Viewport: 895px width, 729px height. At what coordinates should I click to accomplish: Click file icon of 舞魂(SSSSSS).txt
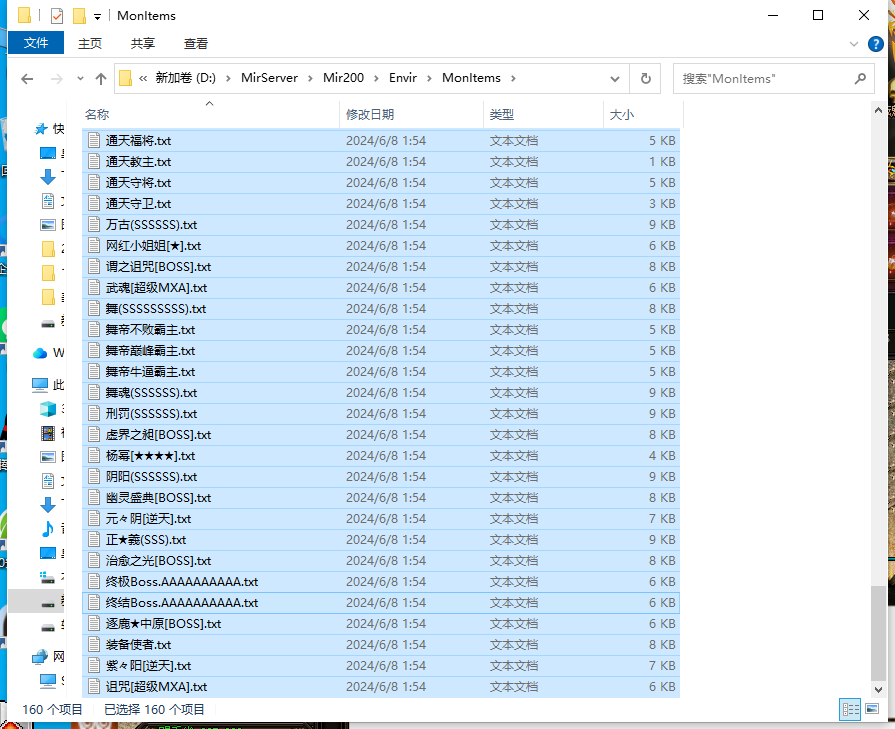click(94, 393)
